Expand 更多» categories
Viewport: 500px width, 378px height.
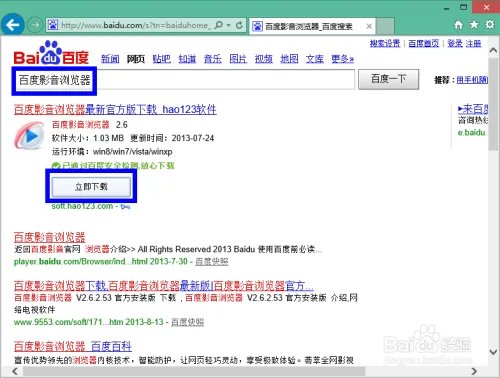coord(342,59)
